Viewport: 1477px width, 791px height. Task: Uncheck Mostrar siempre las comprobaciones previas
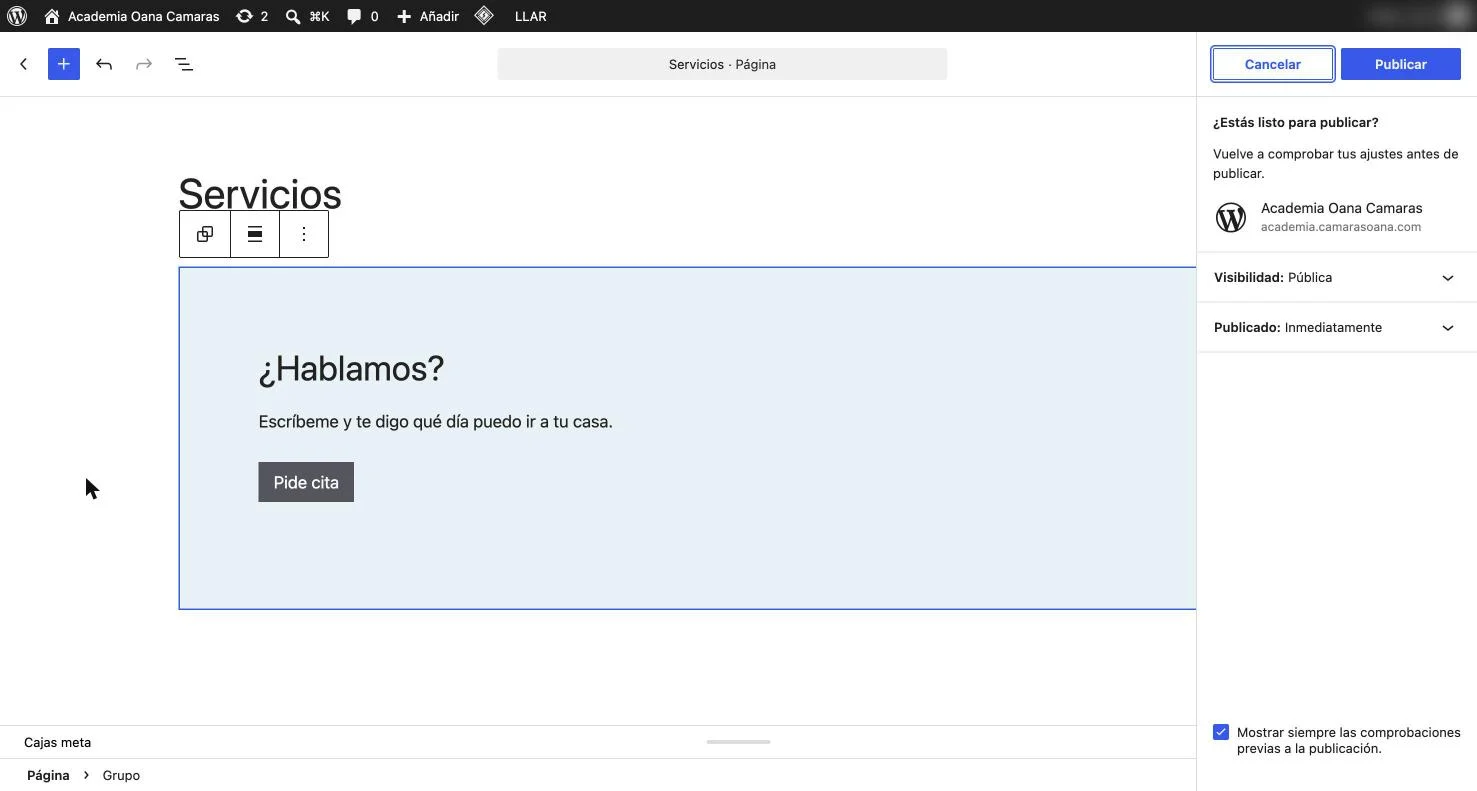(1221, 732)
